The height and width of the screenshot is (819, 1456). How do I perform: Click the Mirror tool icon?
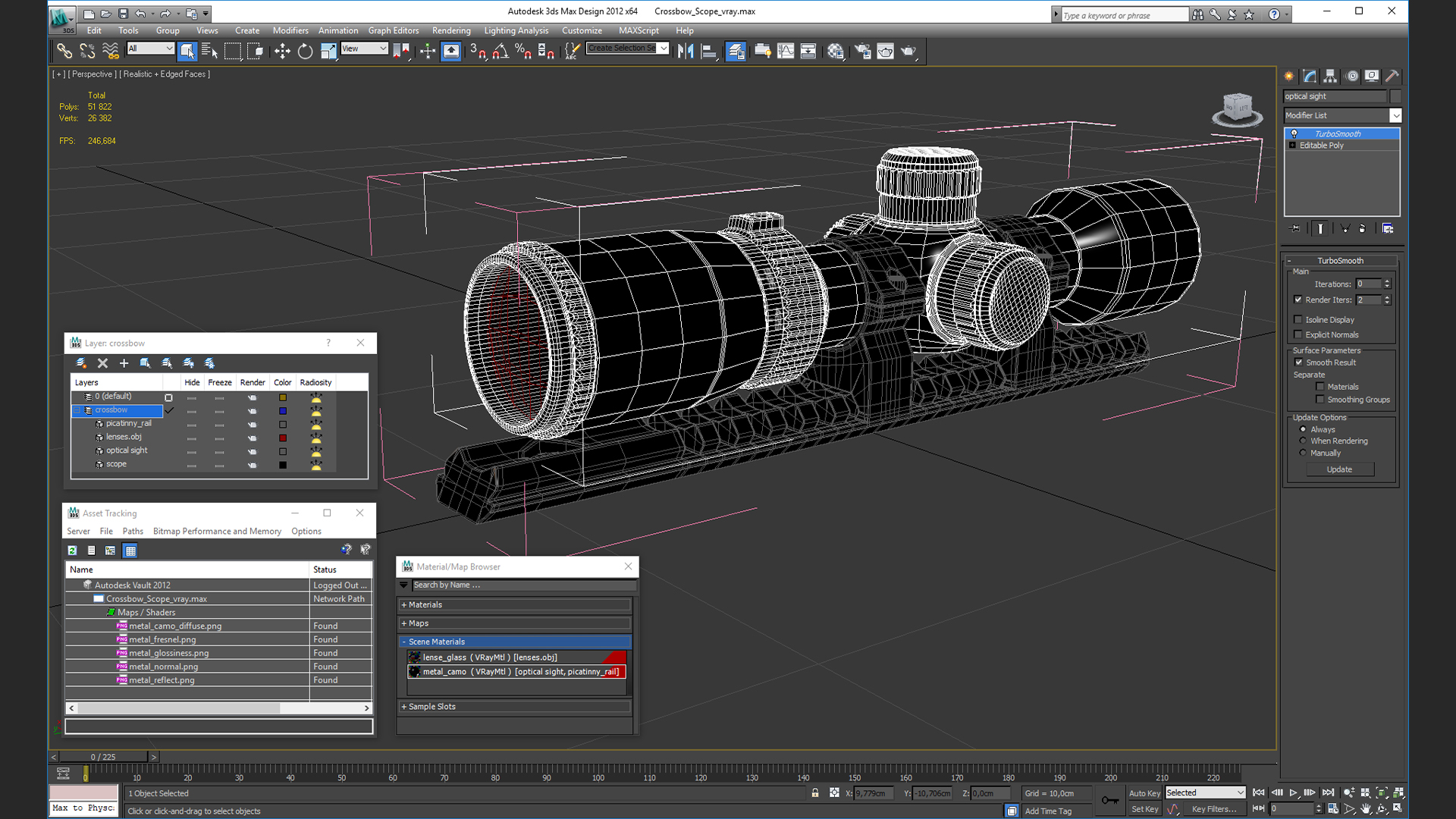(686, 51)
